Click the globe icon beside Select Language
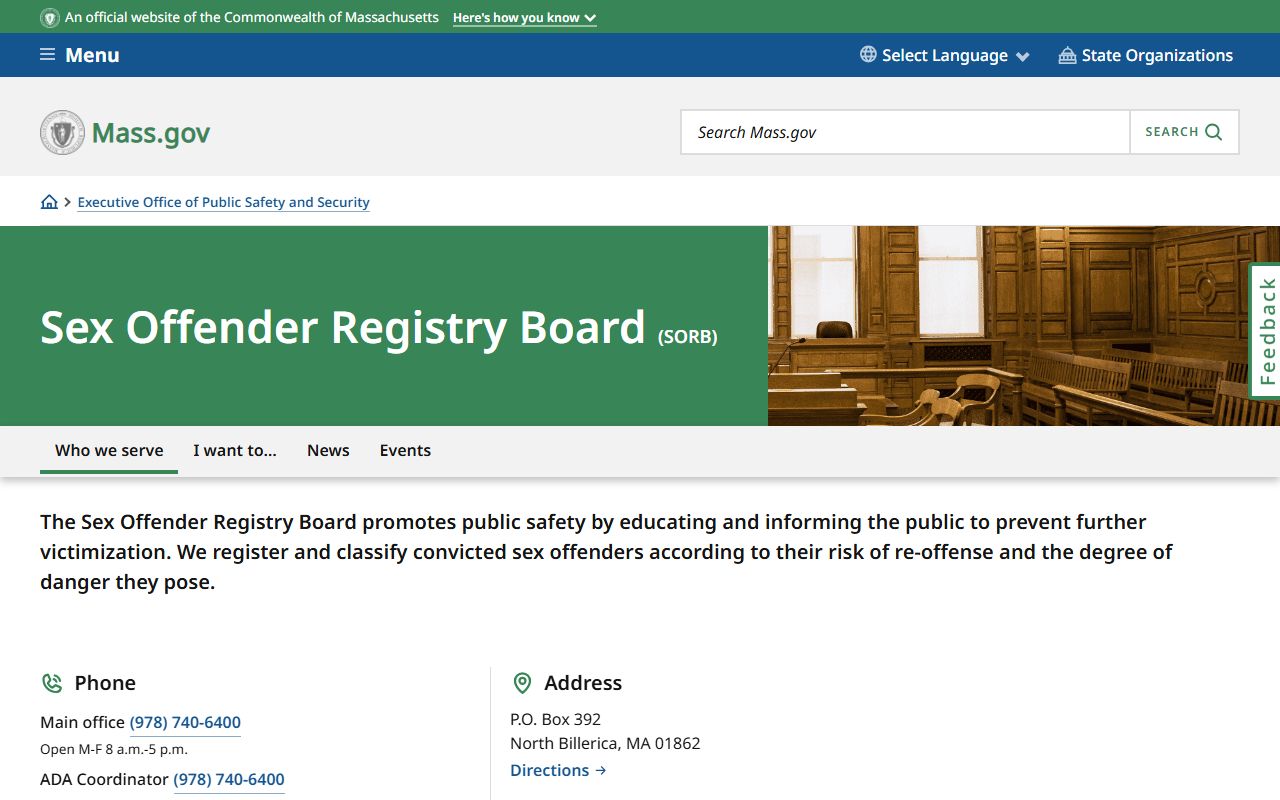The width and height of the screenshot is (1280, 800). (x=868, y=54)
